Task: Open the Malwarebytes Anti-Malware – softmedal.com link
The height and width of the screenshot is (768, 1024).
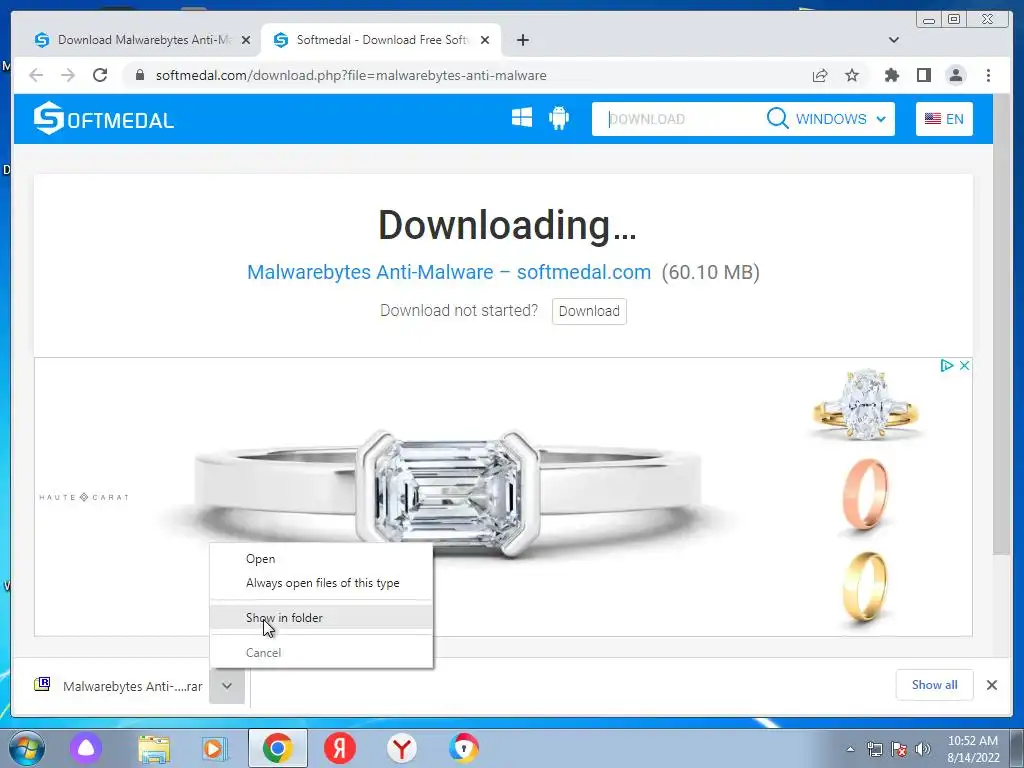Action: 449,272
